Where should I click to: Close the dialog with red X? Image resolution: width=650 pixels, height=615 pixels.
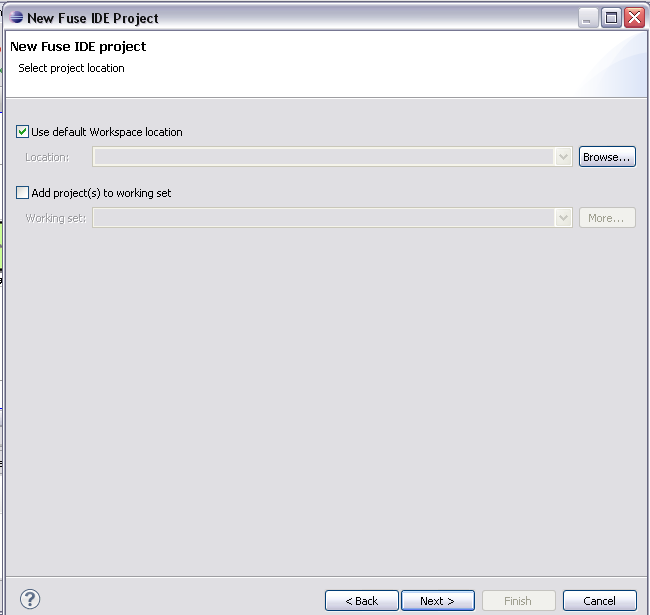[x=635, y=18]
